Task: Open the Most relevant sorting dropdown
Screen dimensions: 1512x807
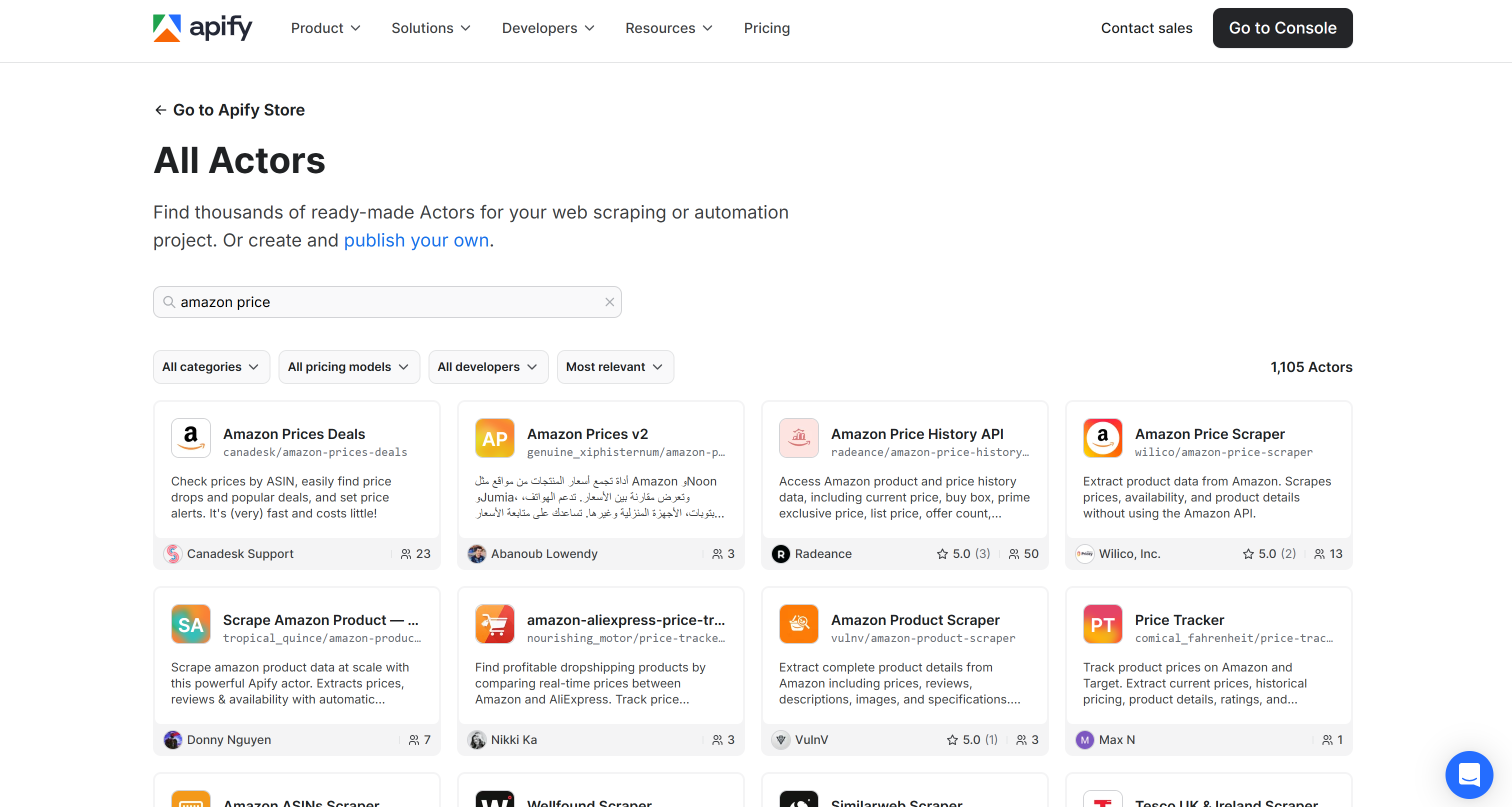Action: pos(614,366)
